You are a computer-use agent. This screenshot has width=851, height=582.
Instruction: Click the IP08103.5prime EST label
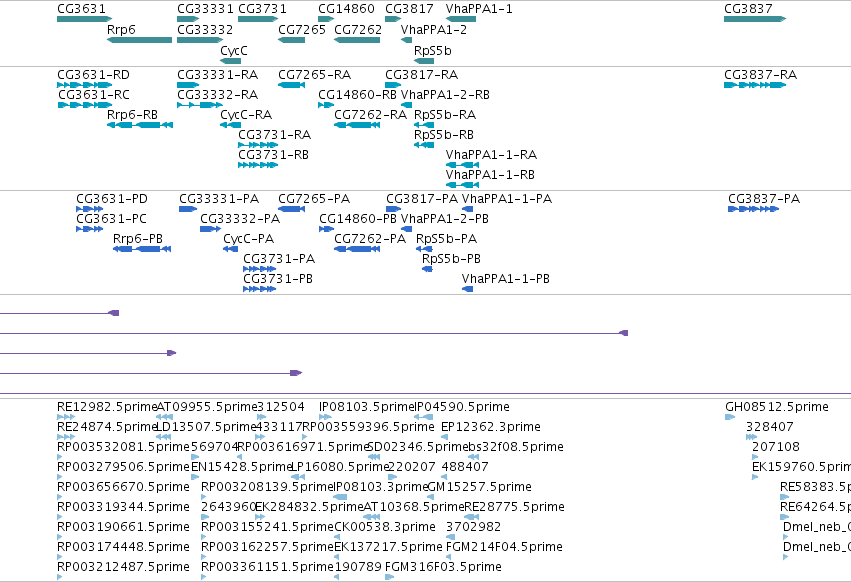coord(367,407)
